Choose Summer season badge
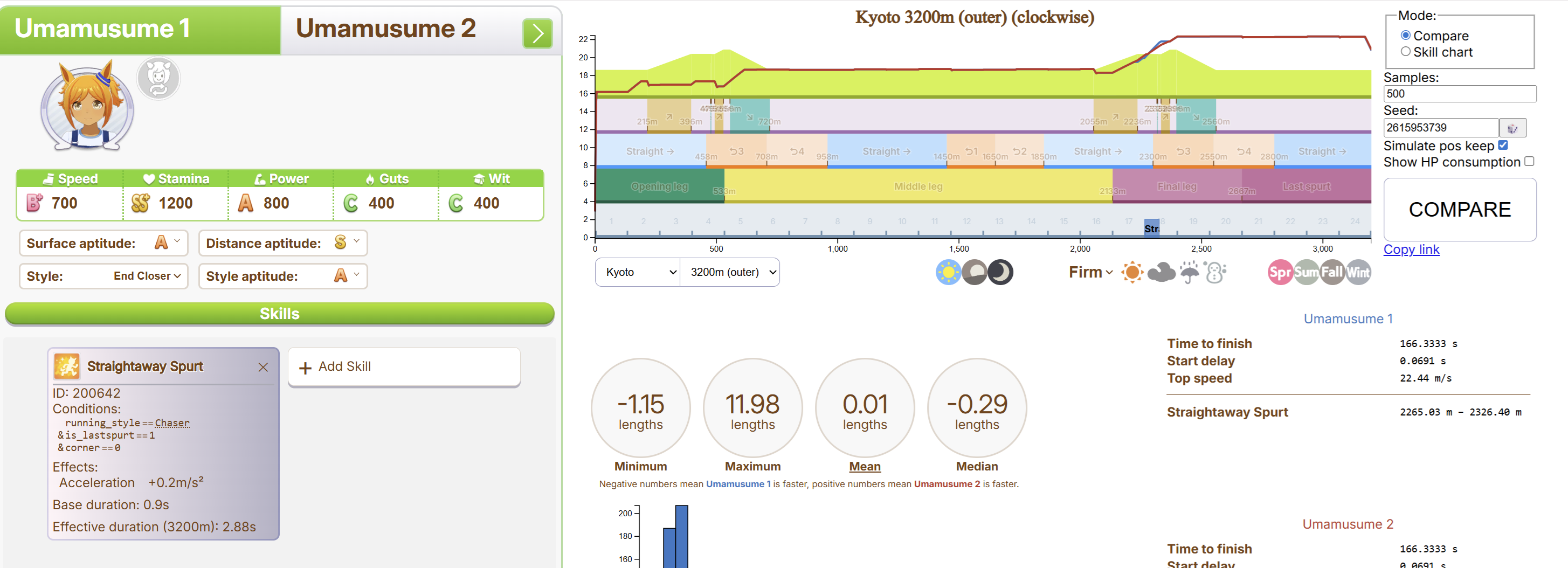Screen dimensions: 1568x568 point(1305,272)
